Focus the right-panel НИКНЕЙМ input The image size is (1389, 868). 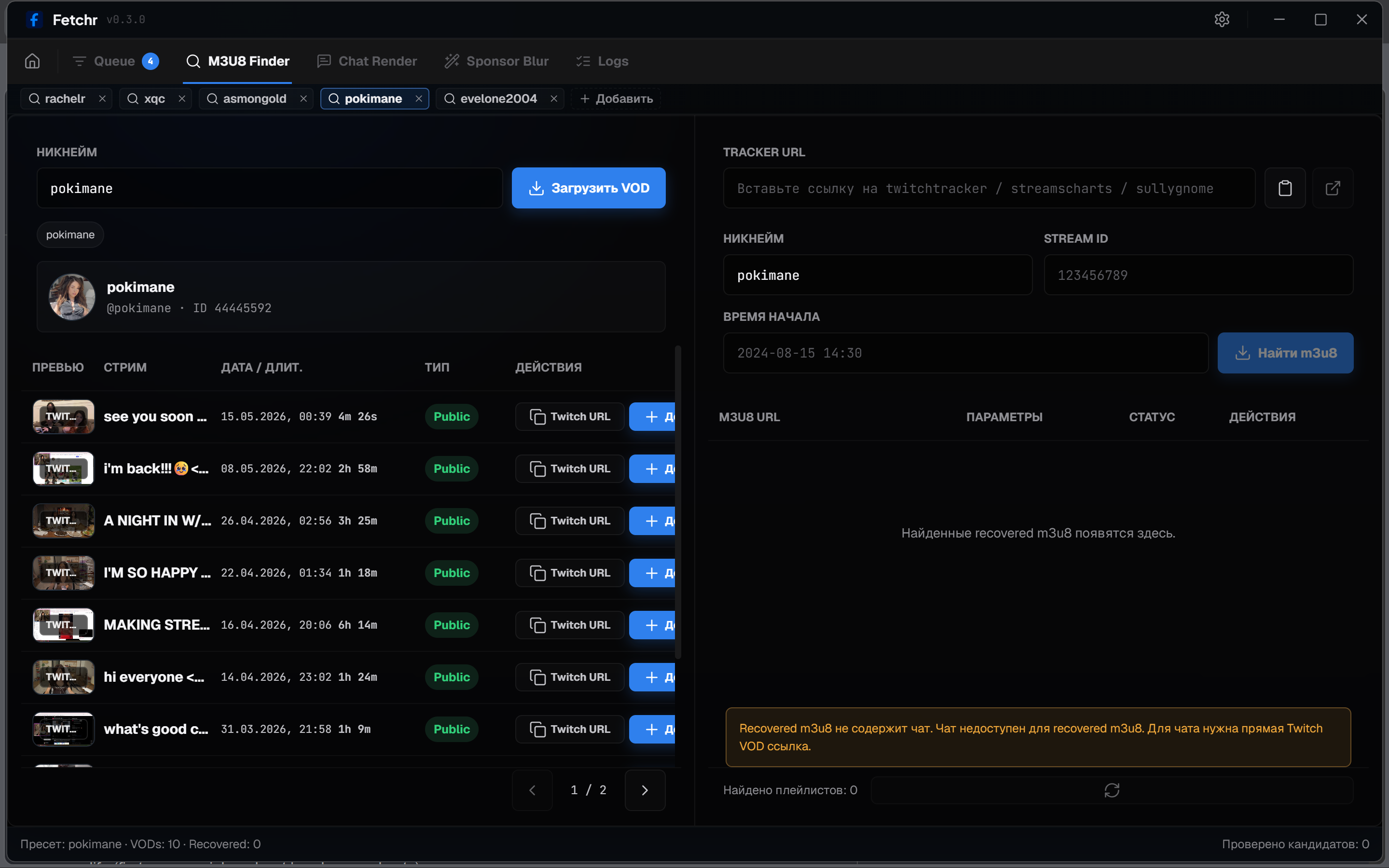click(878, 275)
